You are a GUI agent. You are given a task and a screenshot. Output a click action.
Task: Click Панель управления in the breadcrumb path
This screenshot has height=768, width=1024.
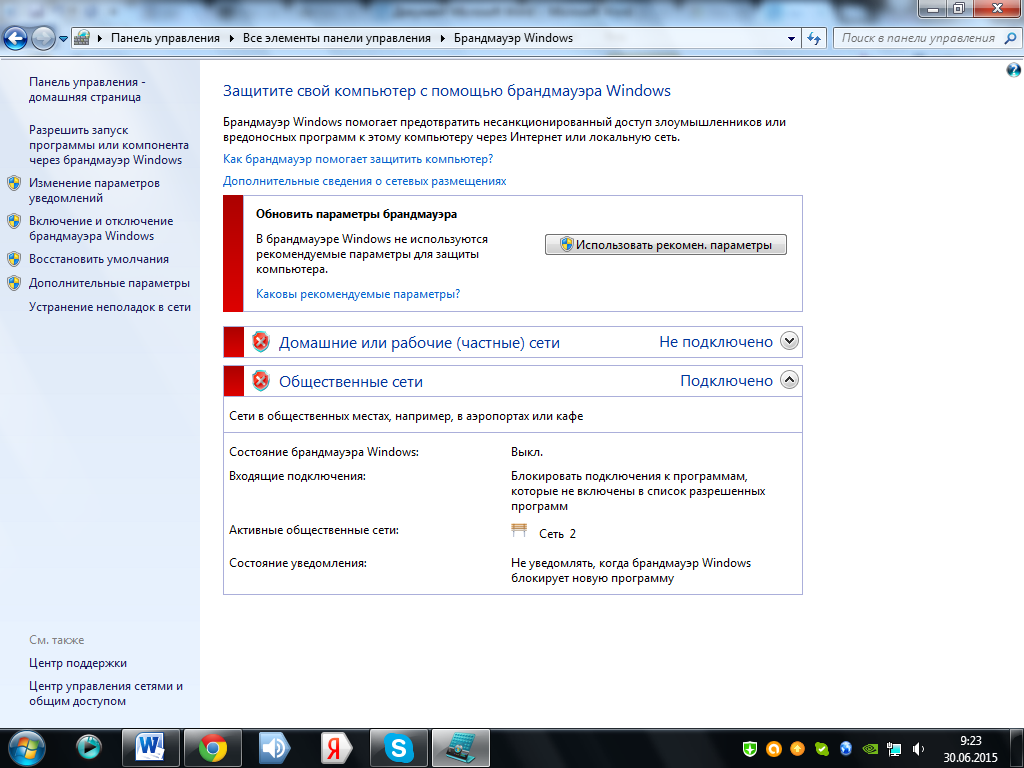[x=165, y=38]
